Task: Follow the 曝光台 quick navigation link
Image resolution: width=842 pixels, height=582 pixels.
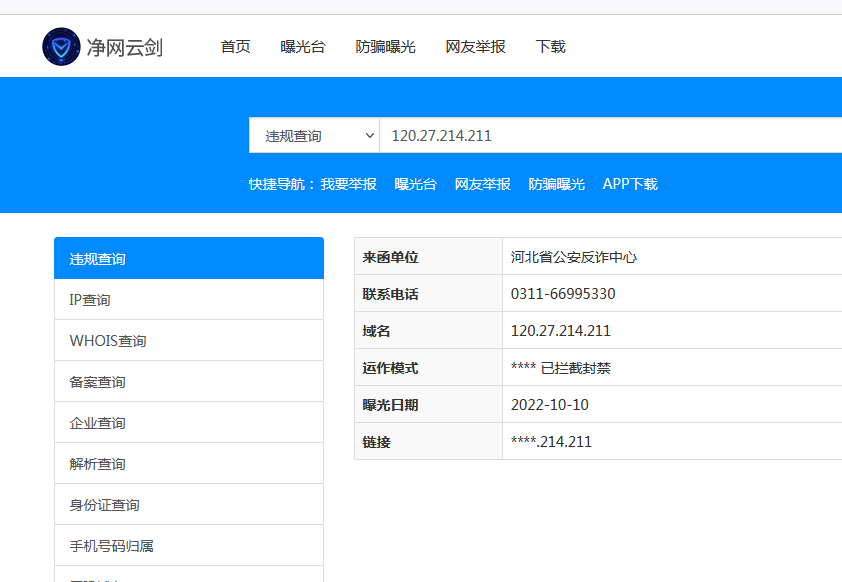Action: tap(416, 184)
